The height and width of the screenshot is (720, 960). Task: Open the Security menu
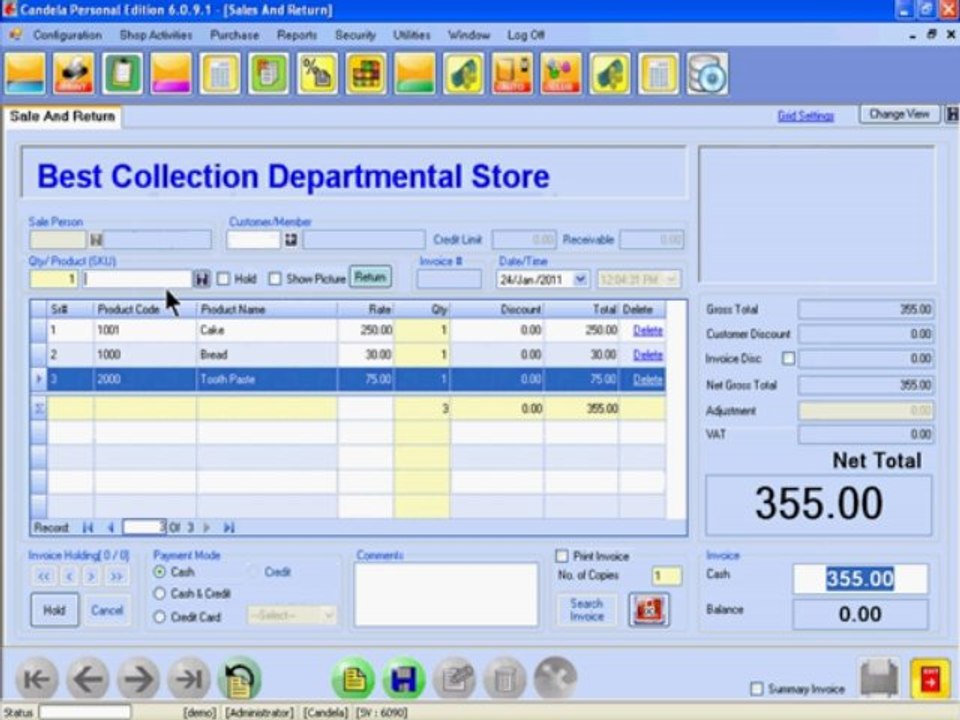356,35
